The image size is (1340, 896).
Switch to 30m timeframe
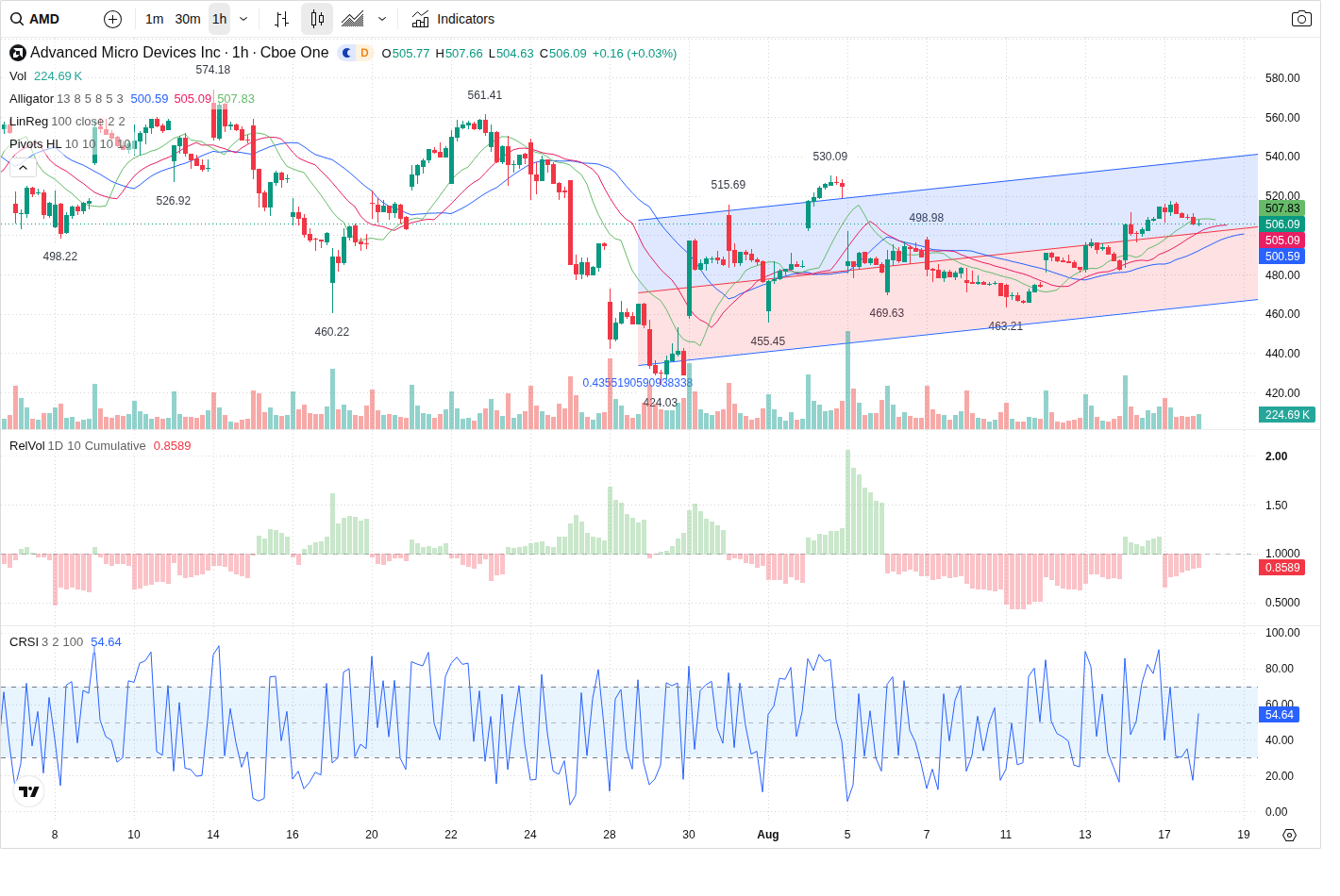[188, 19]
